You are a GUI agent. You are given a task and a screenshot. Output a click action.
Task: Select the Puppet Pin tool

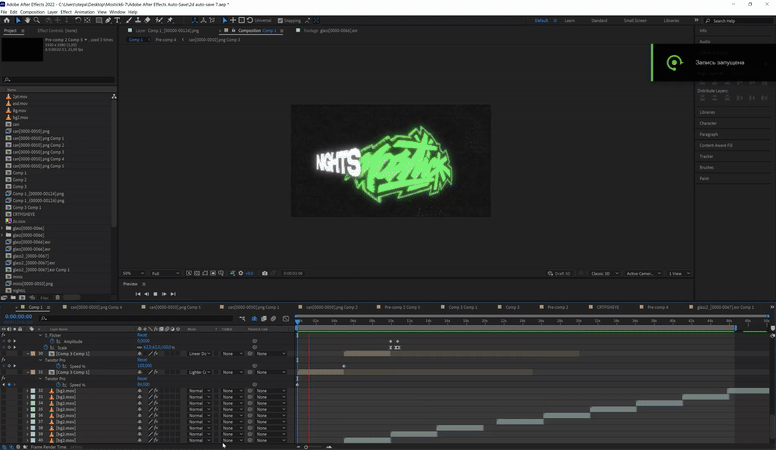[x=170, y=20]
